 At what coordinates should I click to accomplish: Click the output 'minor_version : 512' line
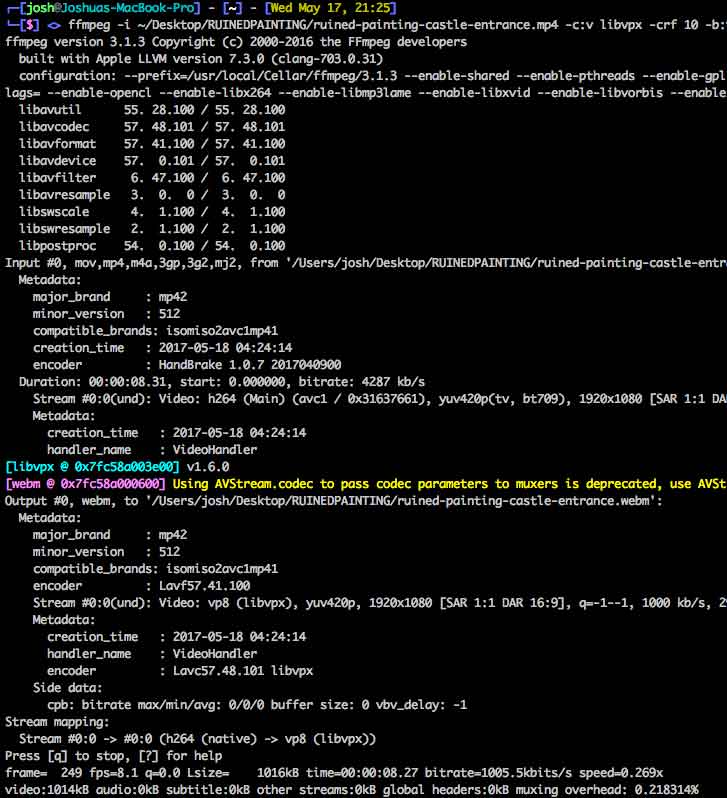coord(106,552)
